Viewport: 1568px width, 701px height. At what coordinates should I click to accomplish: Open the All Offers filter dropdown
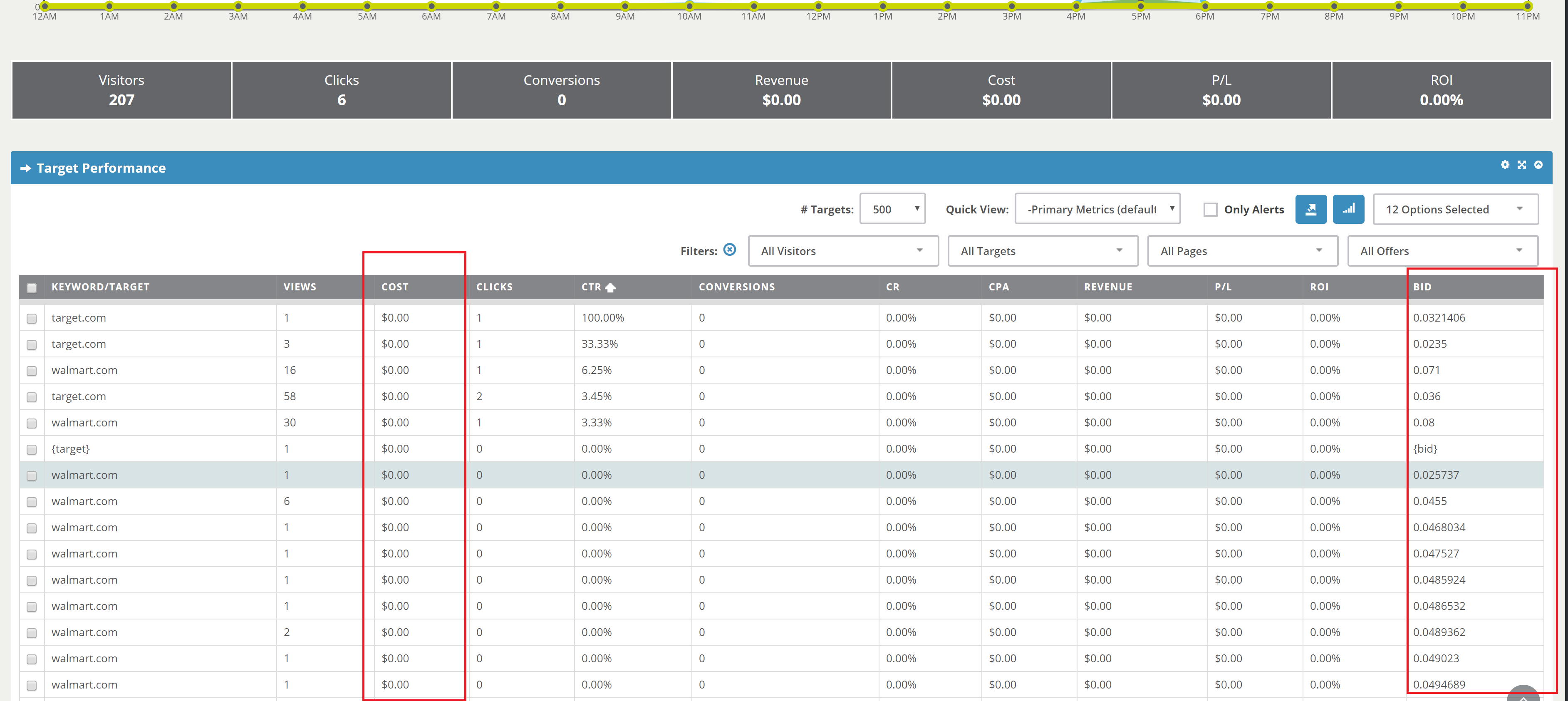point(1443,251)
